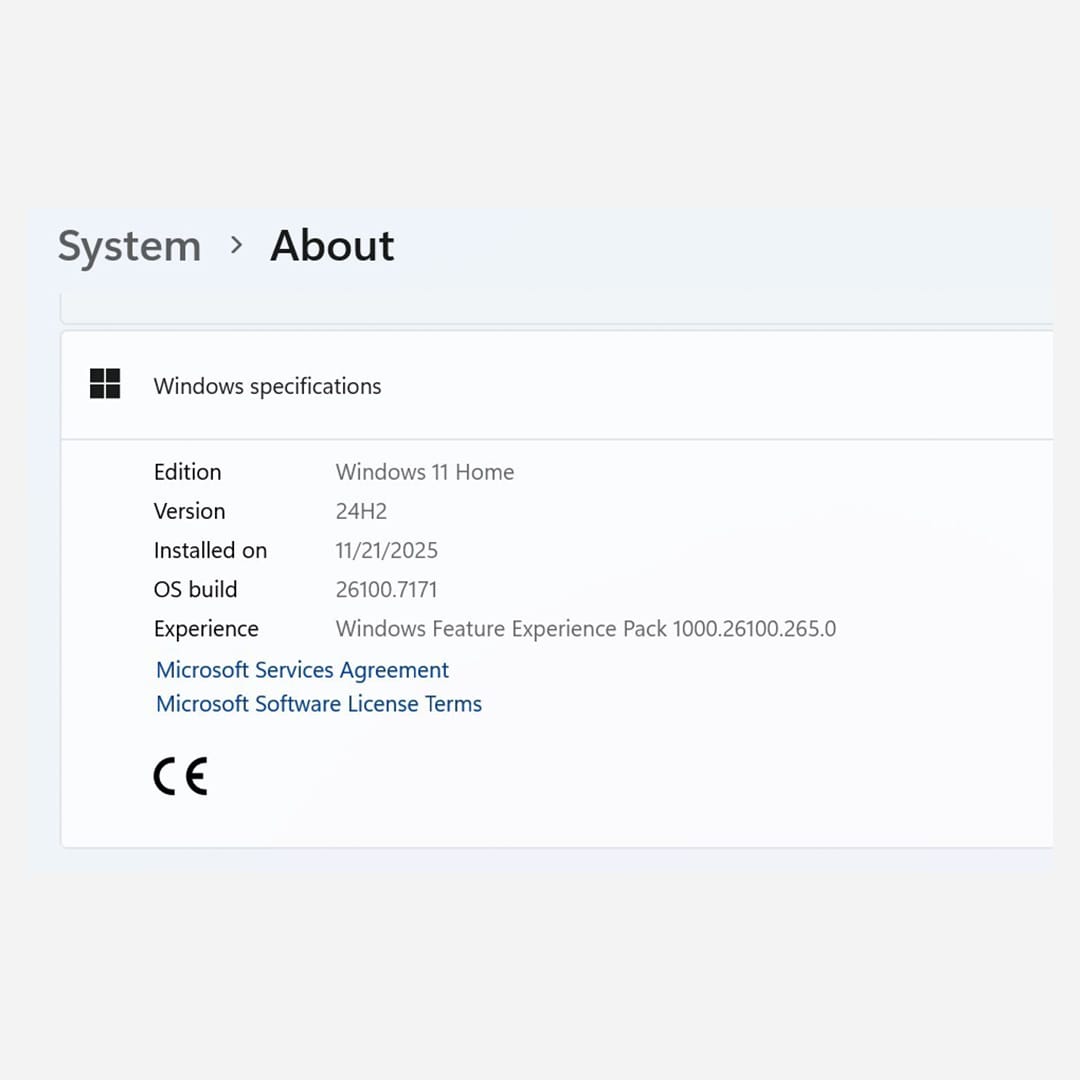The width and height of the screenshot is (1080, 1080).
Task: Click the partially visible card above specifications
Action: (x=556, y=310)
